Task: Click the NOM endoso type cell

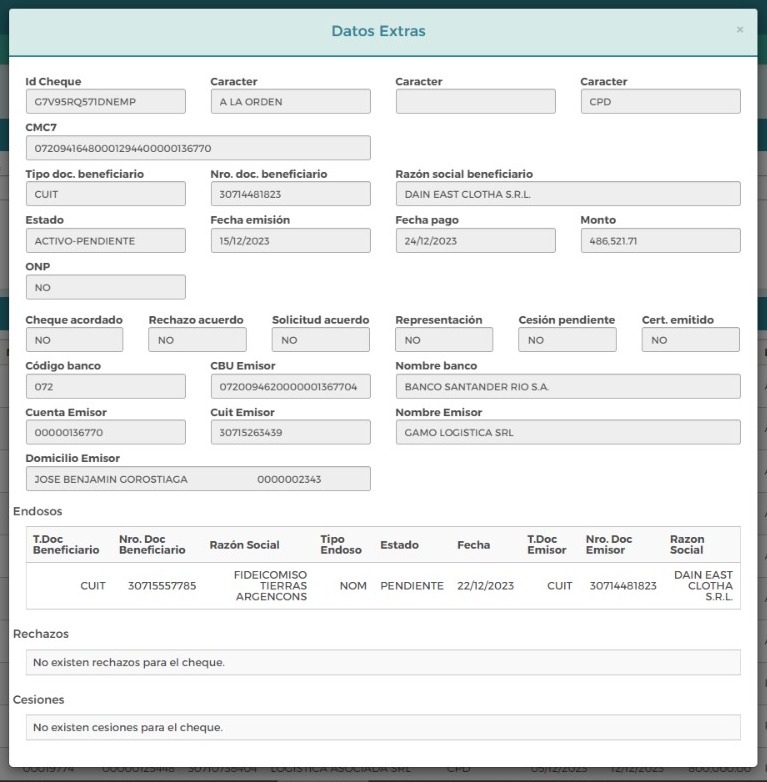Action: (x=353, y=586)
